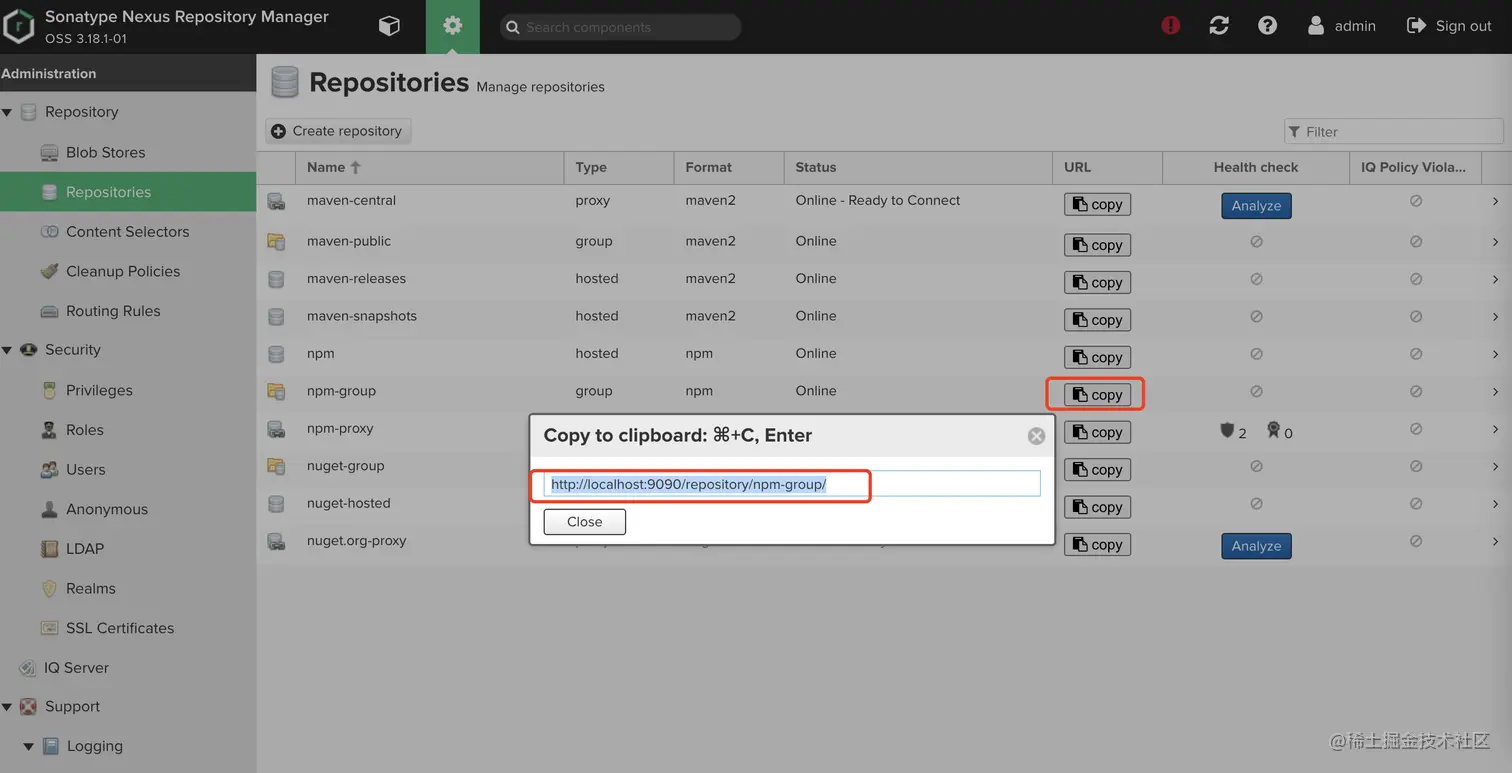Copy URL for nuget-hosted
This screenshot has height=773, width=1512.
click(1097, 508)
